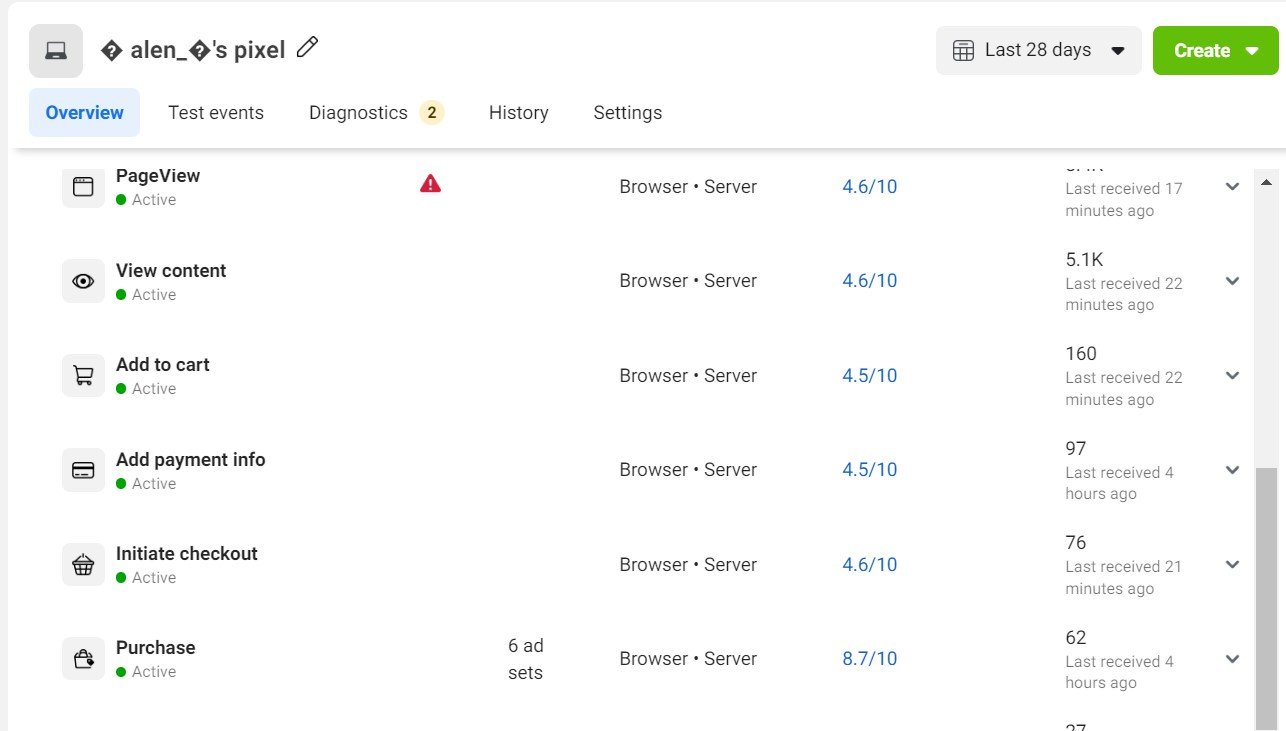The image size is (1286, 731).
Task: Expand the Initiate checkout event row
Action: (x=1232, y=565)
